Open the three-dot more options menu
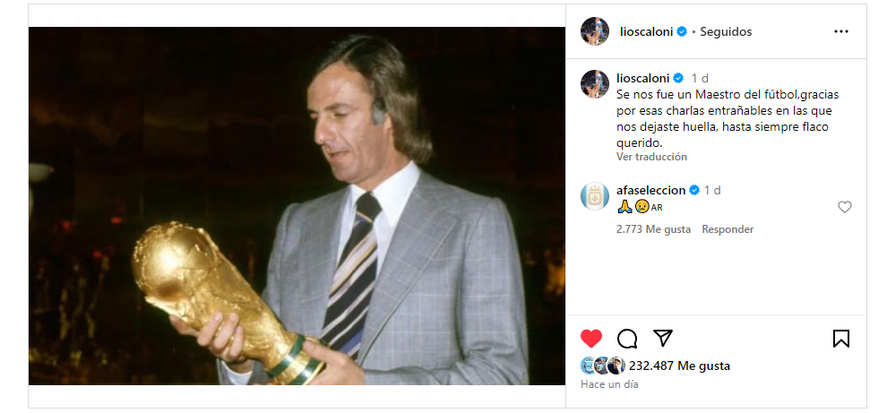Screen dimensions: 887x413 coord(841,32)
